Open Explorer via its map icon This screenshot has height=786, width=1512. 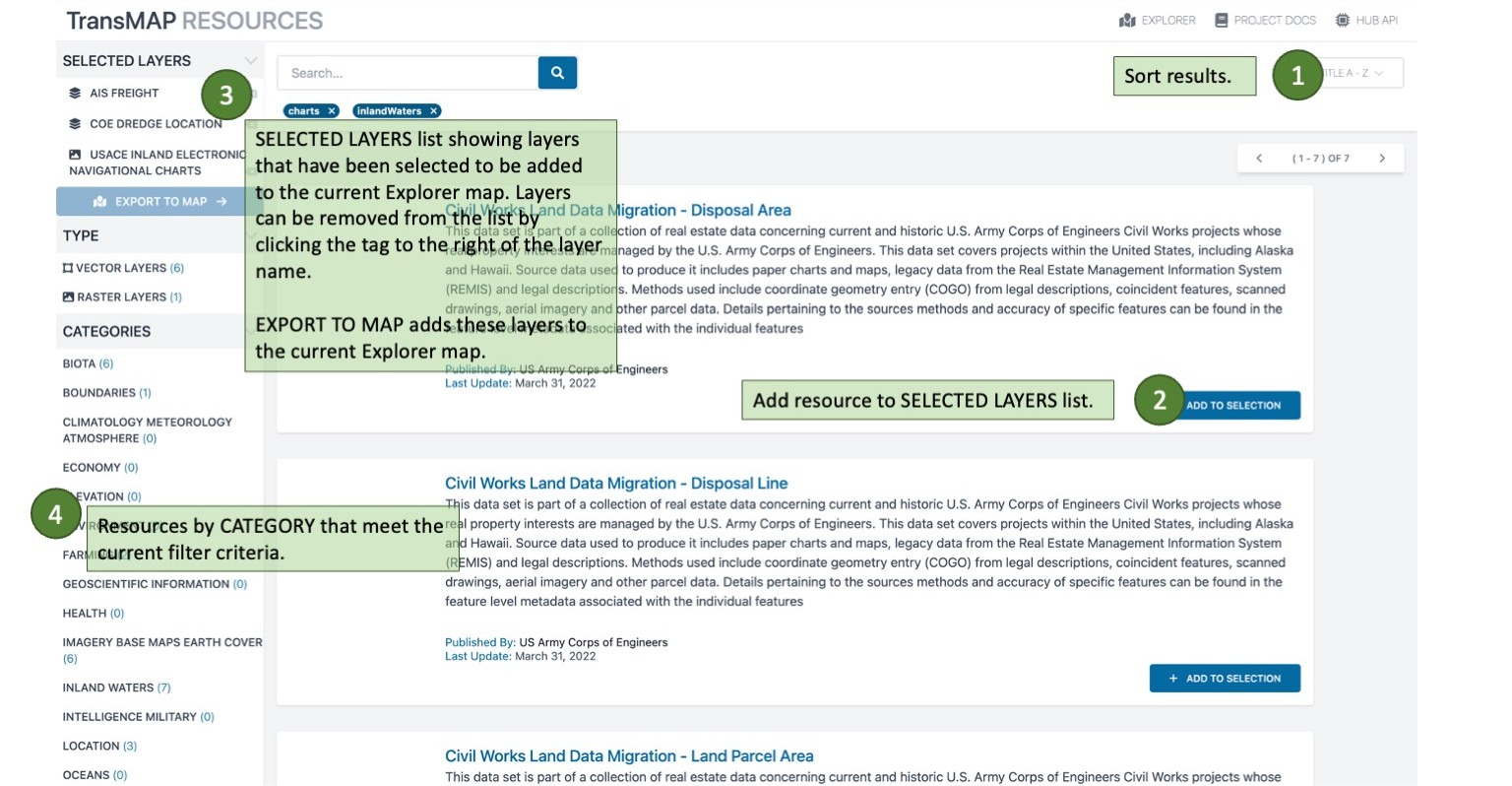pyautogui.click(x=1127, y=21)
